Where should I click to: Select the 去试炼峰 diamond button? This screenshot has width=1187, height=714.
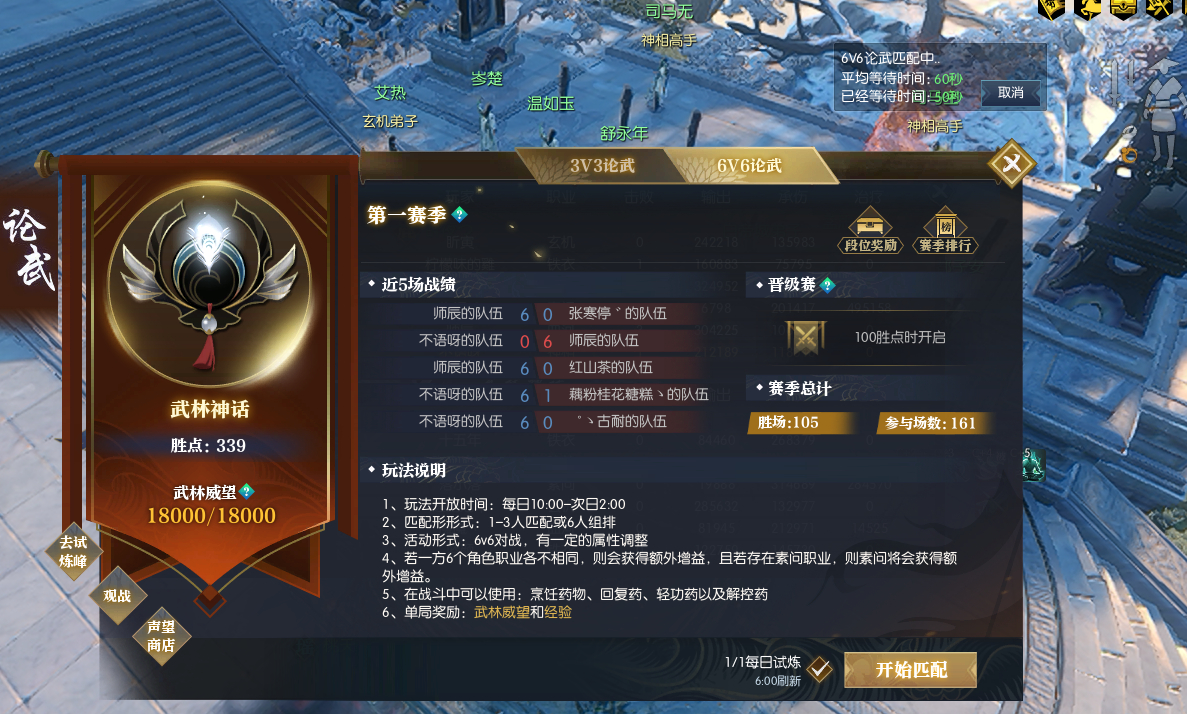73,551
